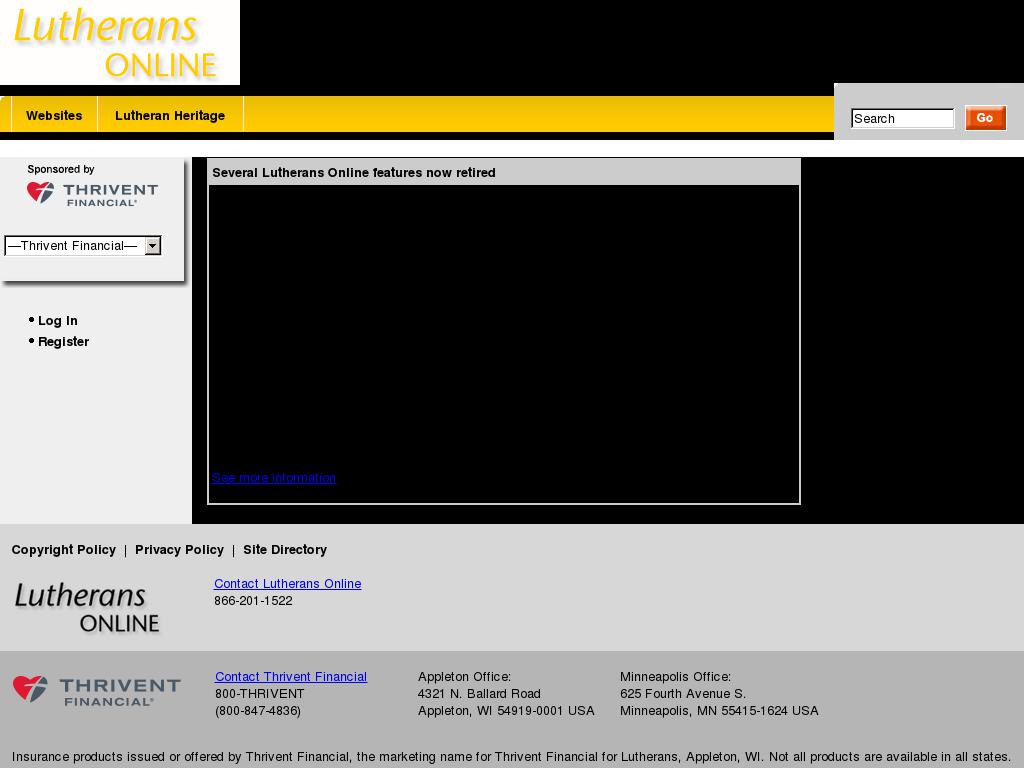Click the 4321 N. Ballard Road address

click(479, 694)
